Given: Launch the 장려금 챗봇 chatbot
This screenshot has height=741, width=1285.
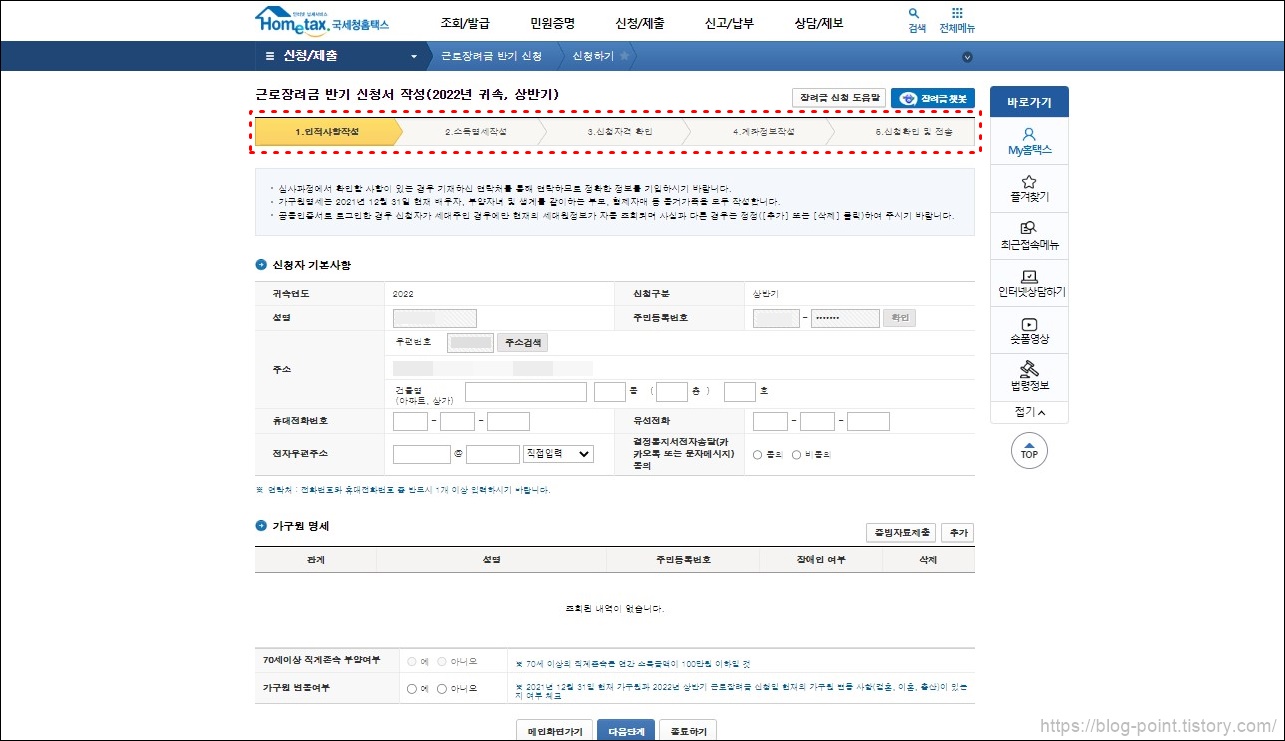Looking at the screenshot, I should 932,98.
